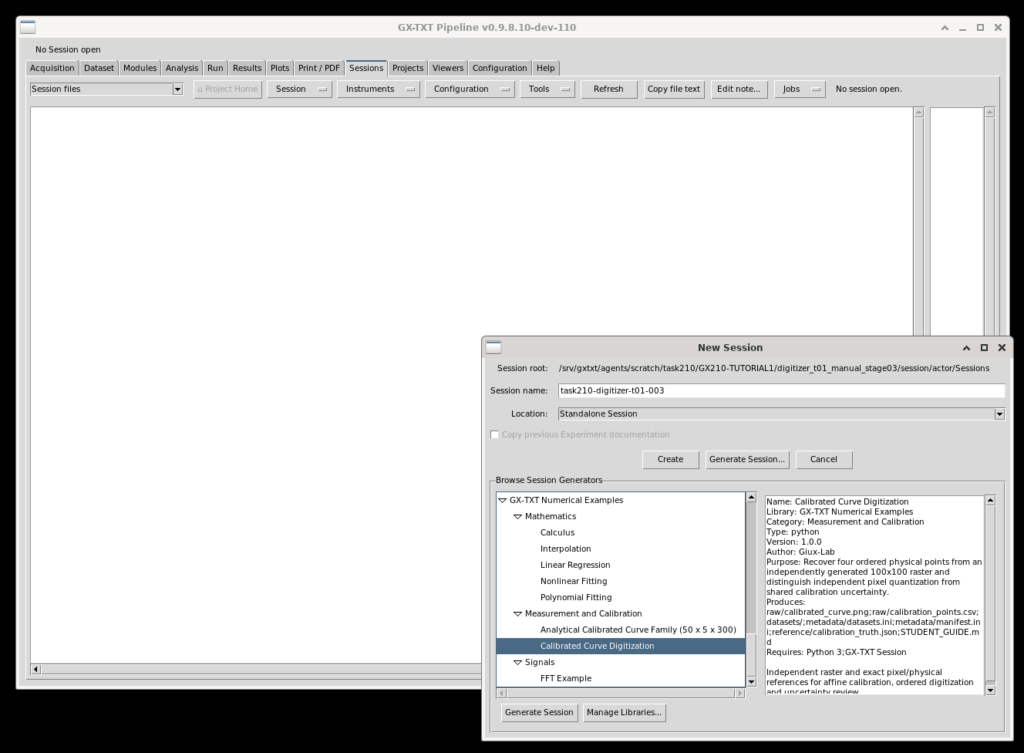The width and height of the screenshot is (1024, 753).
Task: Open the Jobs menu button
Action: [799, 89]
